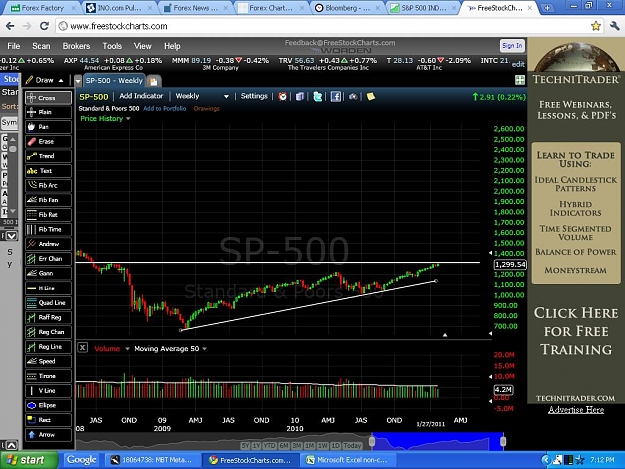Screen dimensions: 625x469
Task: Add a new chart tab
Action: pos(153,81)
